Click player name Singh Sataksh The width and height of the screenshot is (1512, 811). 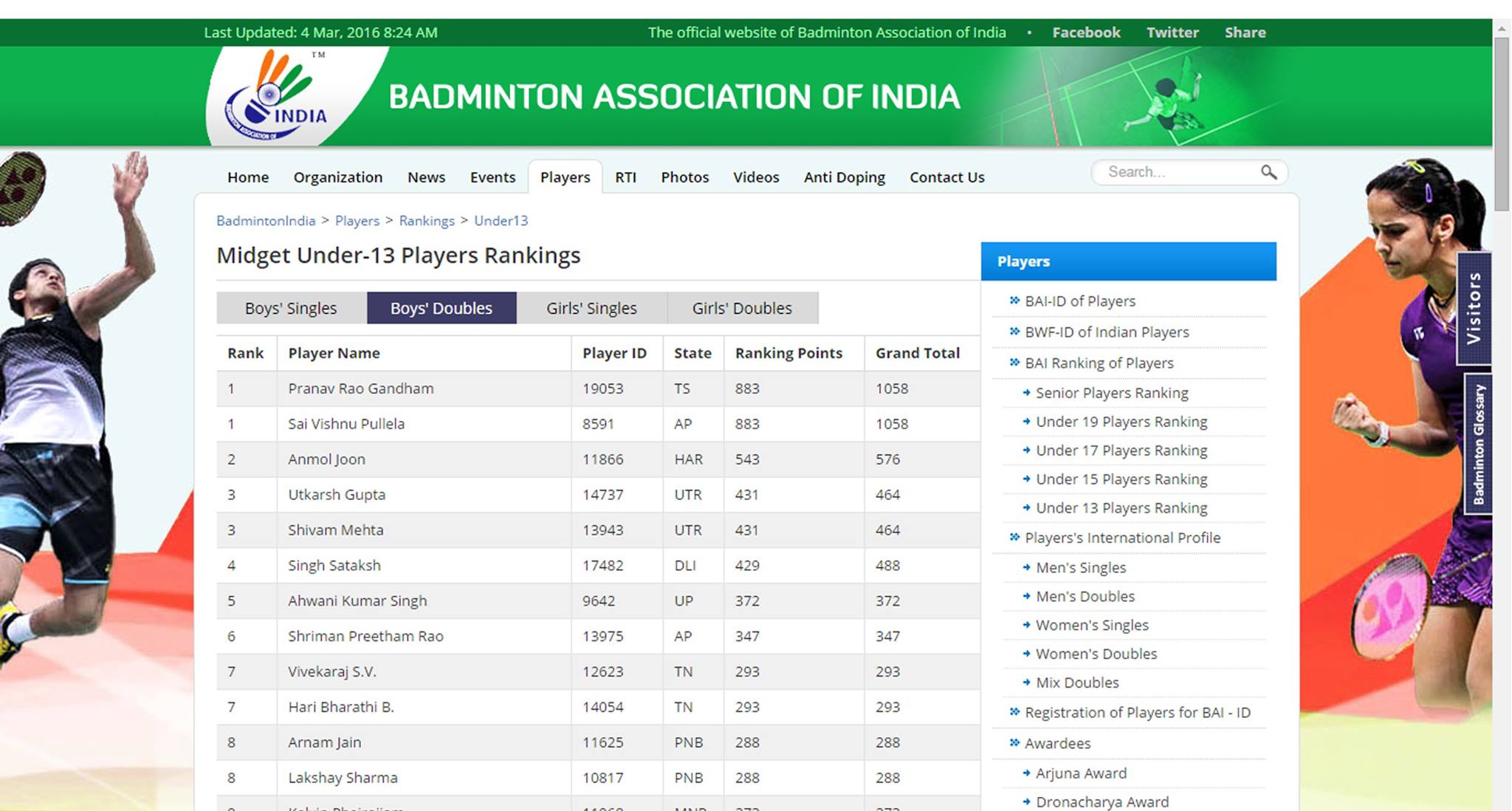(x=334, y=566)
